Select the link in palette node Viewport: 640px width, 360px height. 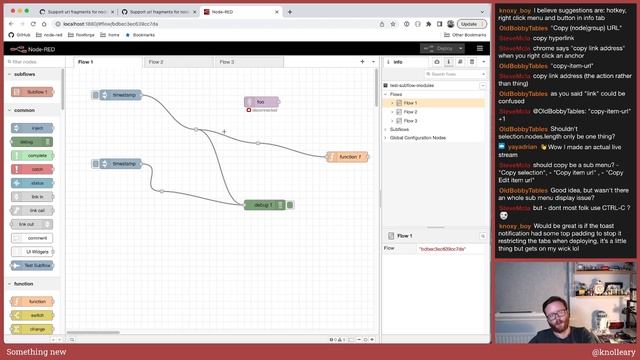point(33,197)
